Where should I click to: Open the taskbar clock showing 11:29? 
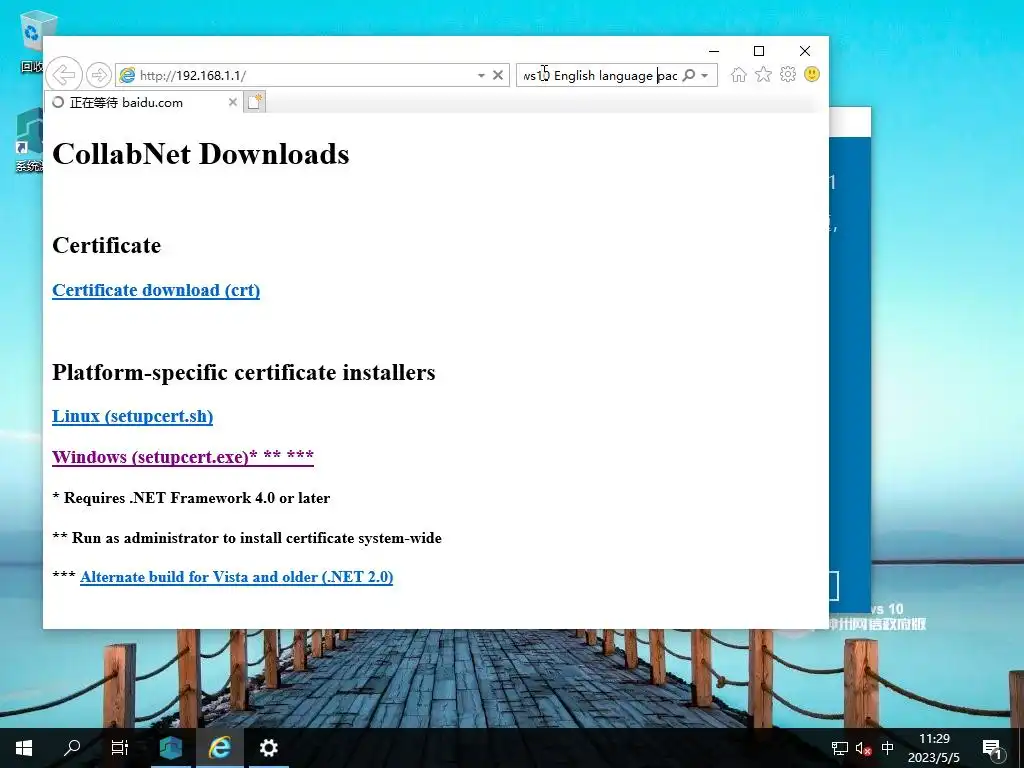934,748
